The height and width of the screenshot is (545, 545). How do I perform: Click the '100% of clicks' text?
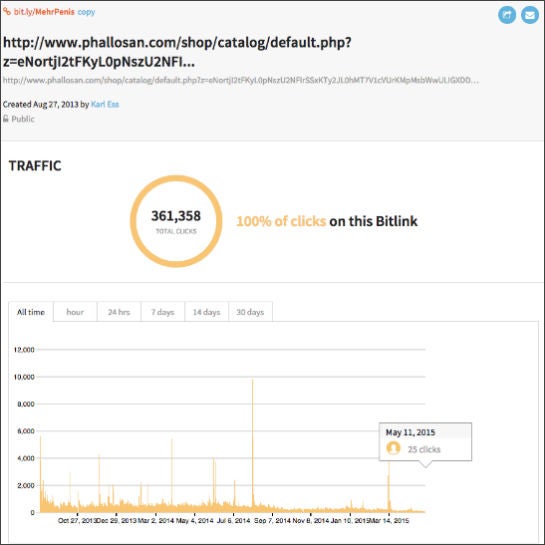coord(281,221)
